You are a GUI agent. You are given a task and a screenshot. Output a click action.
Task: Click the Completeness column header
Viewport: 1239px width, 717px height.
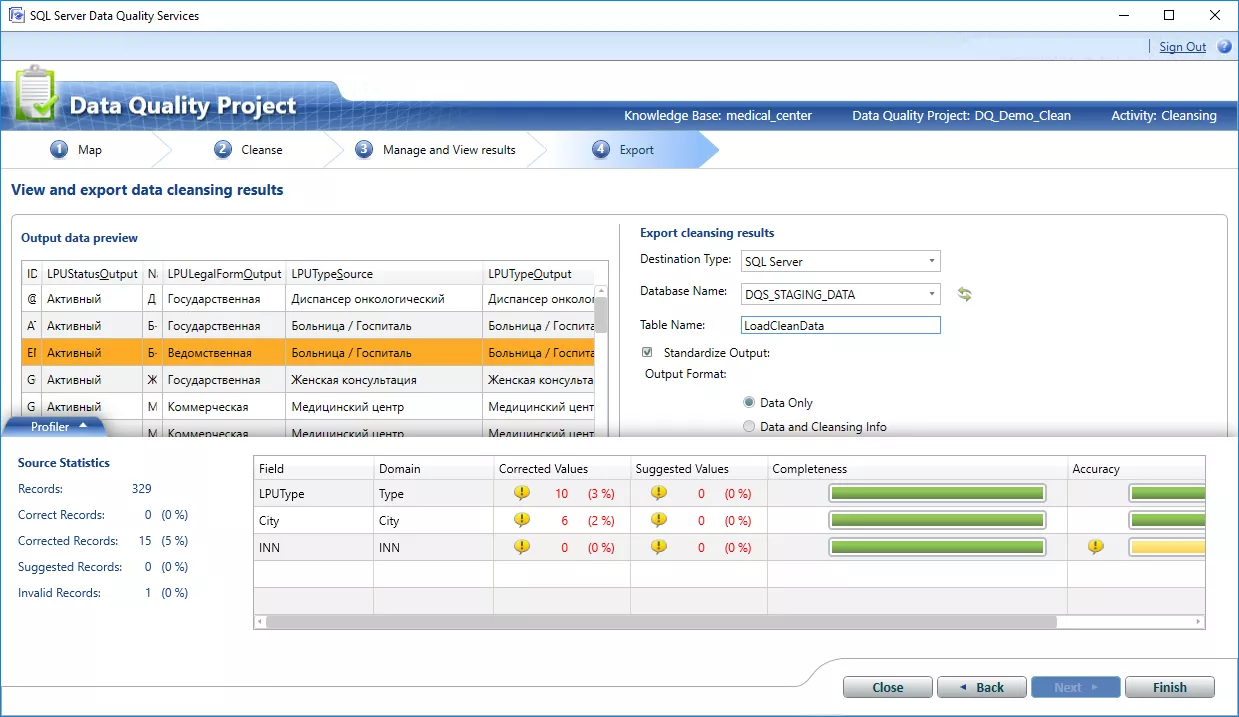click(x=917, y=468)
